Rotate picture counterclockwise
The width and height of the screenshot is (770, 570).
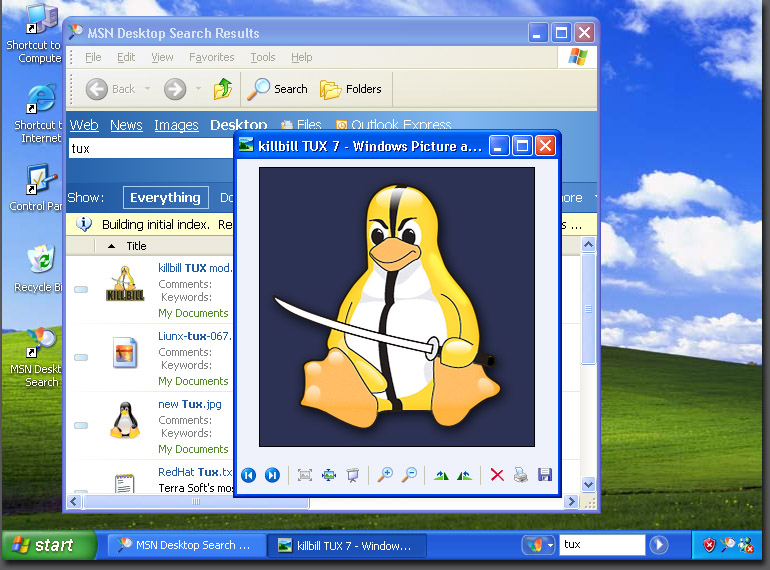pos(464,475)
